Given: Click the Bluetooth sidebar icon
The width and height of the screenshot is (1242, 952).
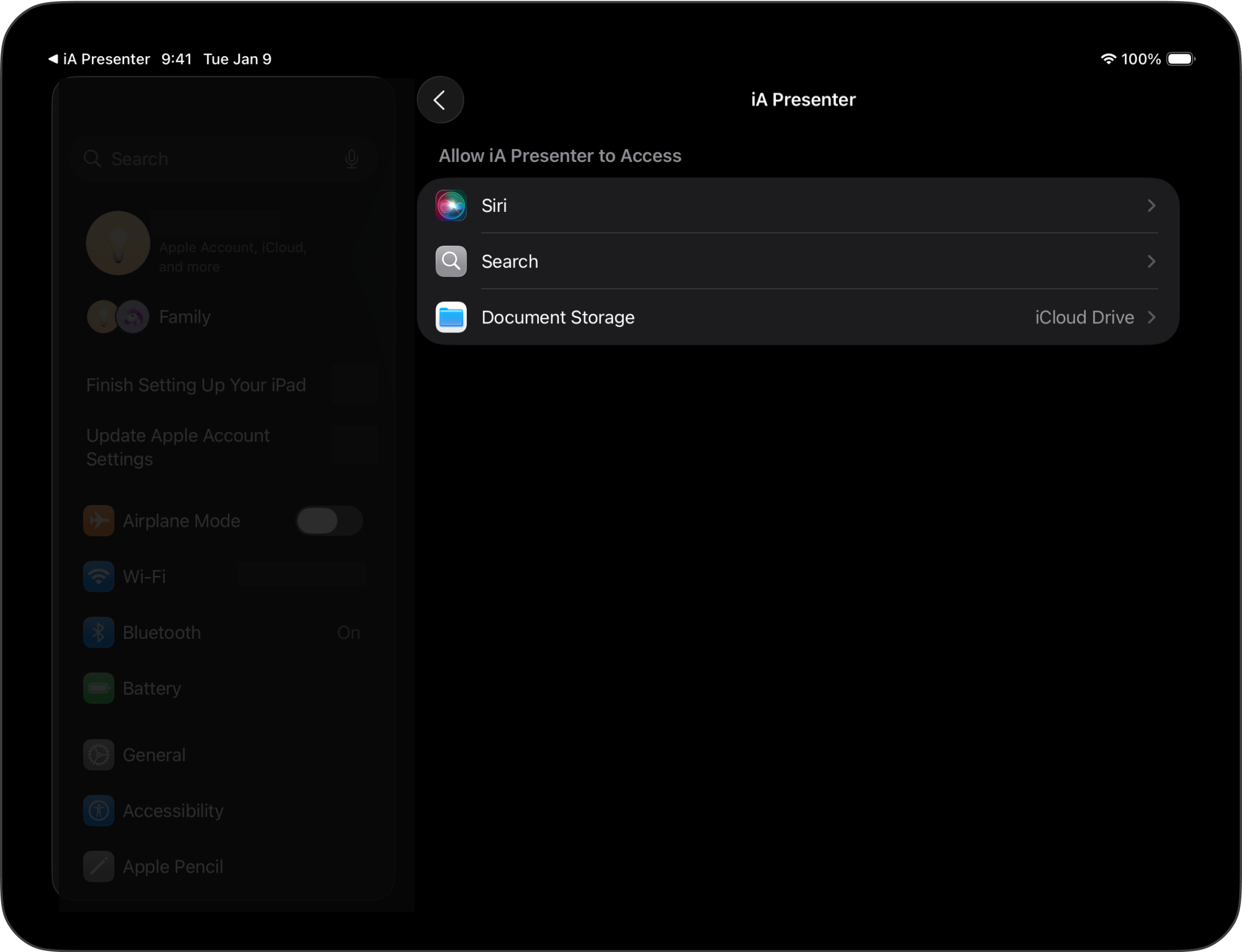Looking at the screenshot, I should point(99,633).
